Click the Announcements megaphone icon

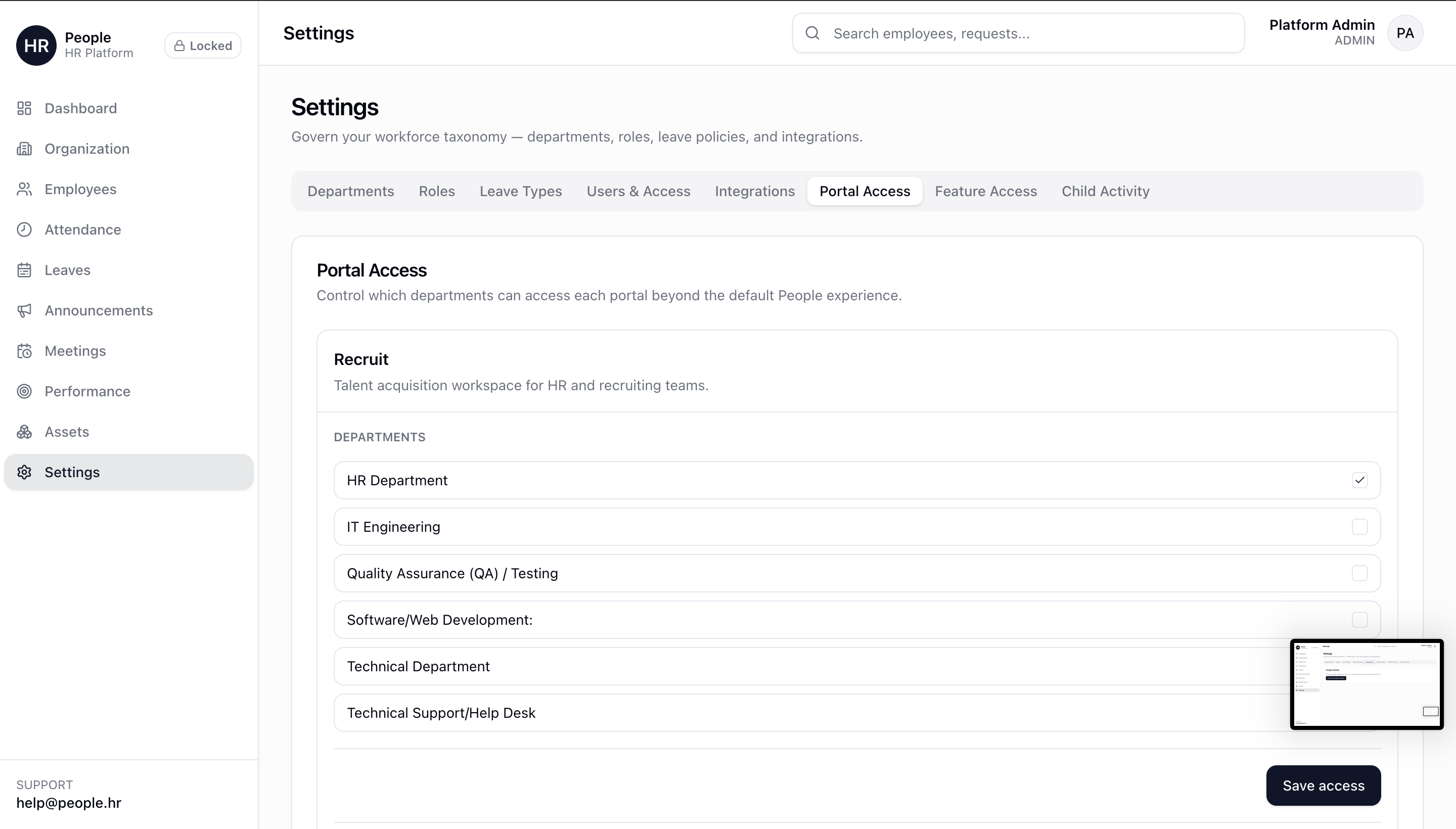pos(24,310)
